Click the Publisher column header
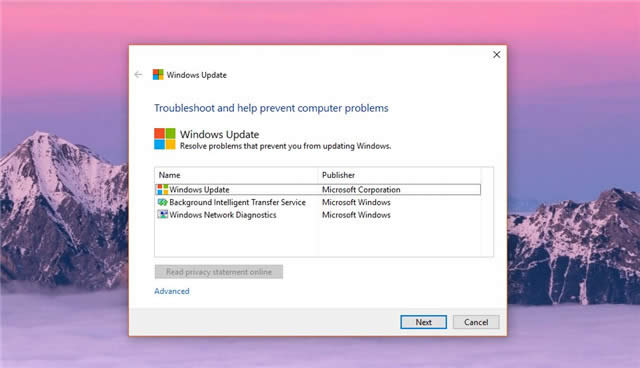Screen dimensions: 640x368 [400, 175]
